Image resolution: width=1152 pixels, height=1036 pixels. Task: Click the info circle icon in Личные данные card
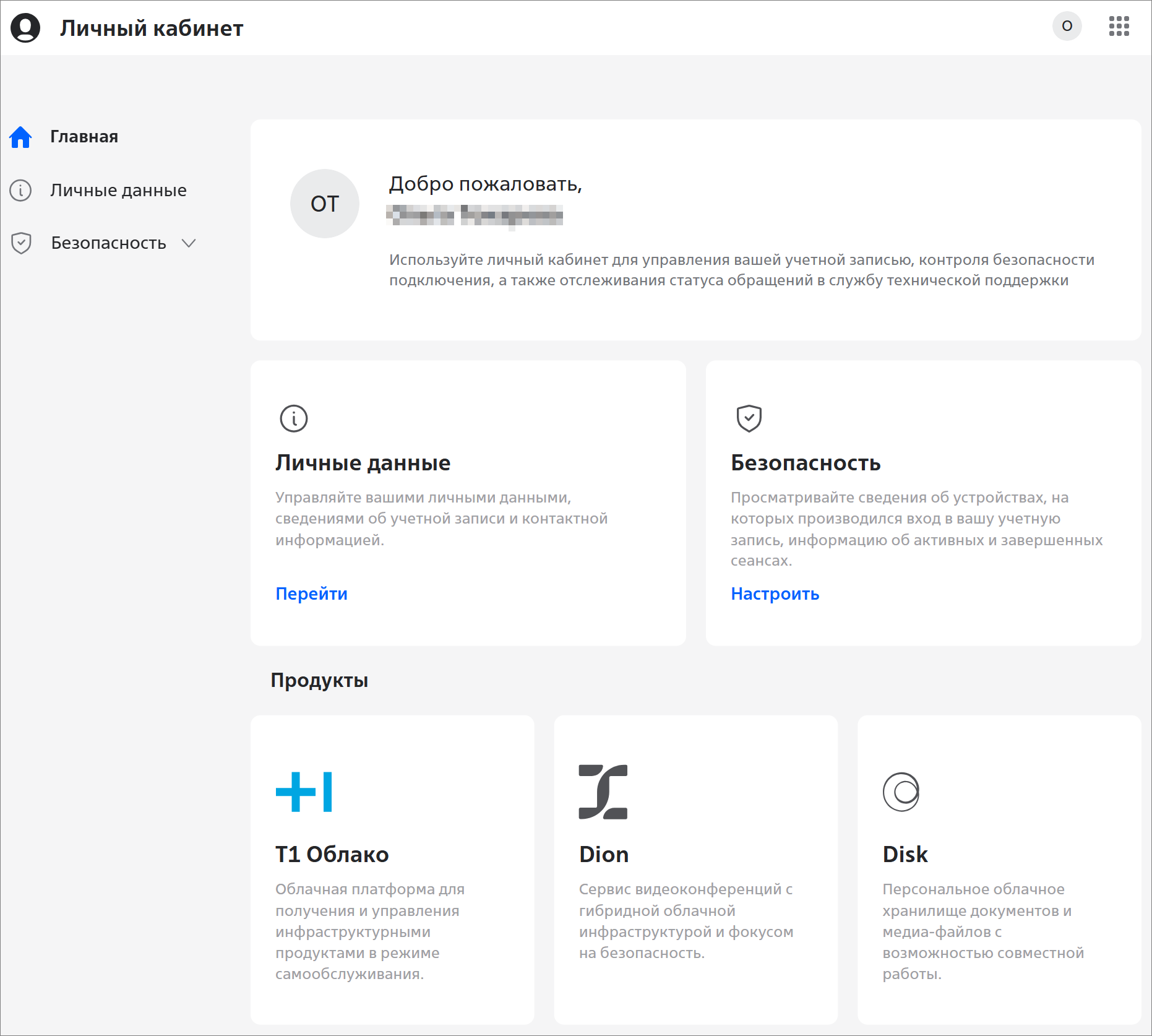point(293,418)
